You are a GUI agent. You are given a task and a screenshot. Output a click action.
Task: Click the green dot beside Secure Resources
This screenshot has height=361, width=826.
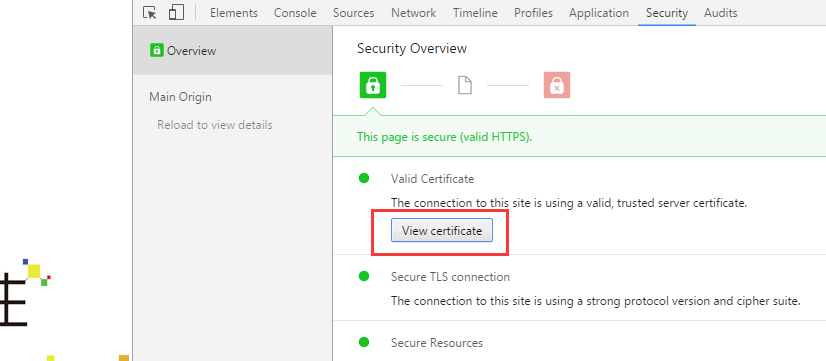pos(364,342)
